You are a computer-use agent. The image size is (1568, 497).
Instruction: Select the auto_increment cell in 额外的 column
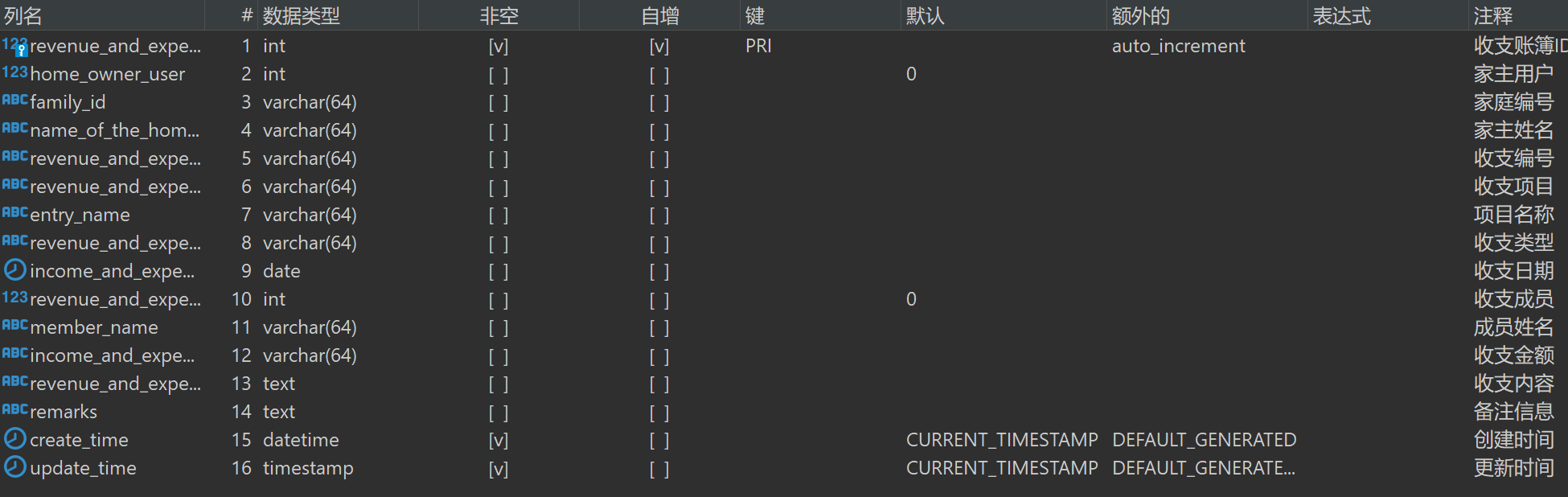tap(1178, 46)
